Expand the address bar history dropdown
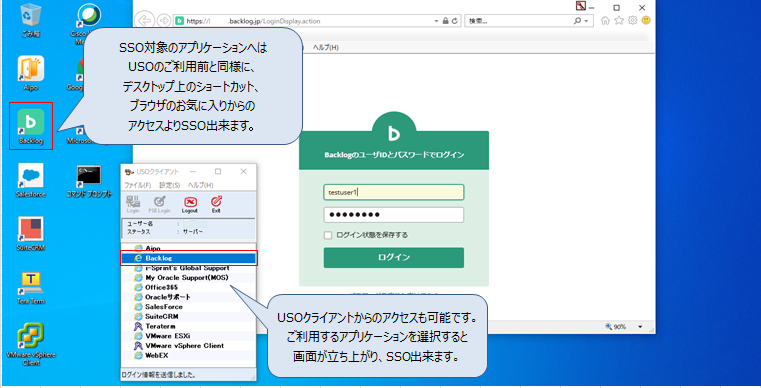The height and width of the screenshot is (388, 761). [436, 21]
